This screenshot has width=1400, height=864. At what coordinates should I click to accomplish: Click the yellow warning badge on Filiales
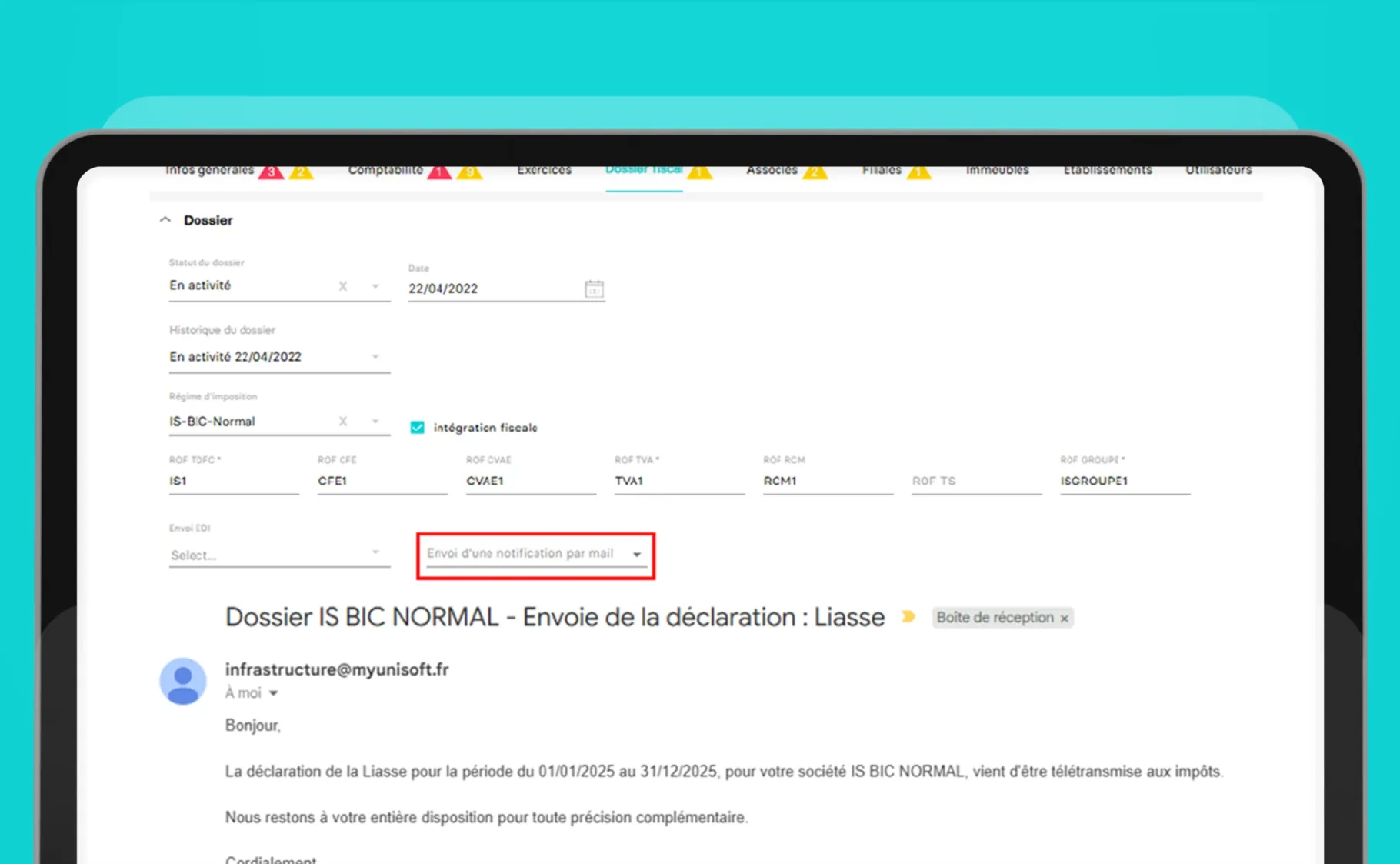point(918,172)
